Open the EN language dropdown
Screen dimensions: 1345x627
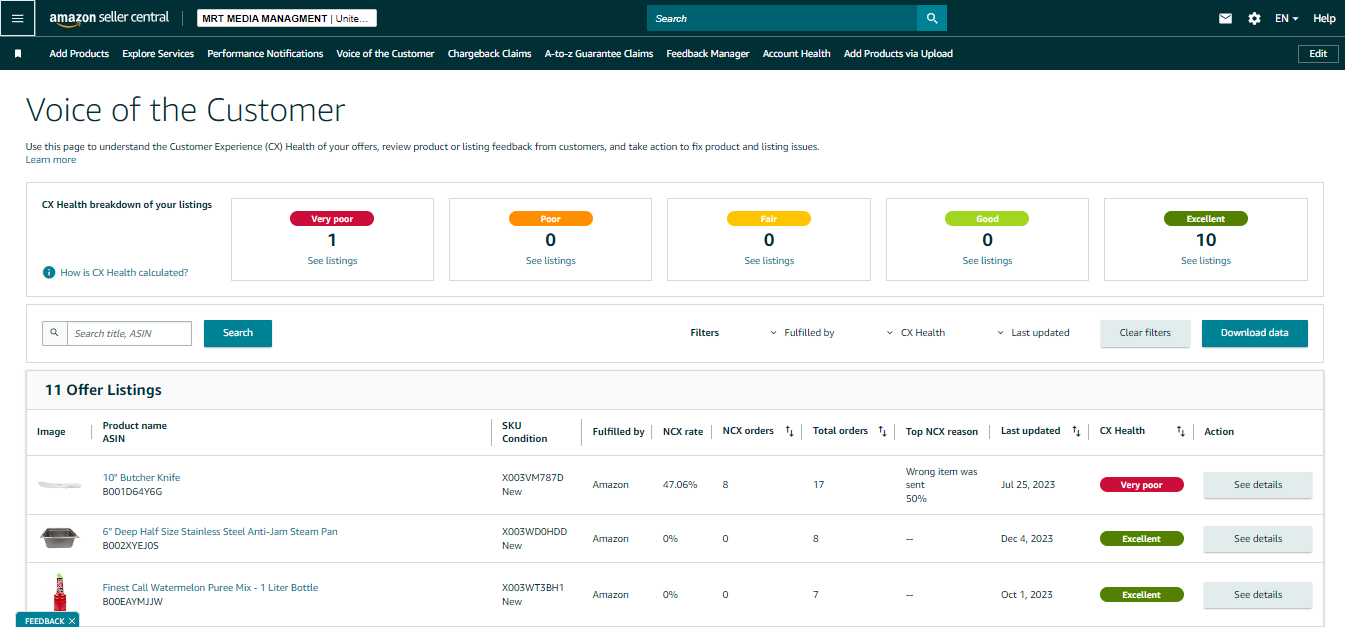[1286, 18]
